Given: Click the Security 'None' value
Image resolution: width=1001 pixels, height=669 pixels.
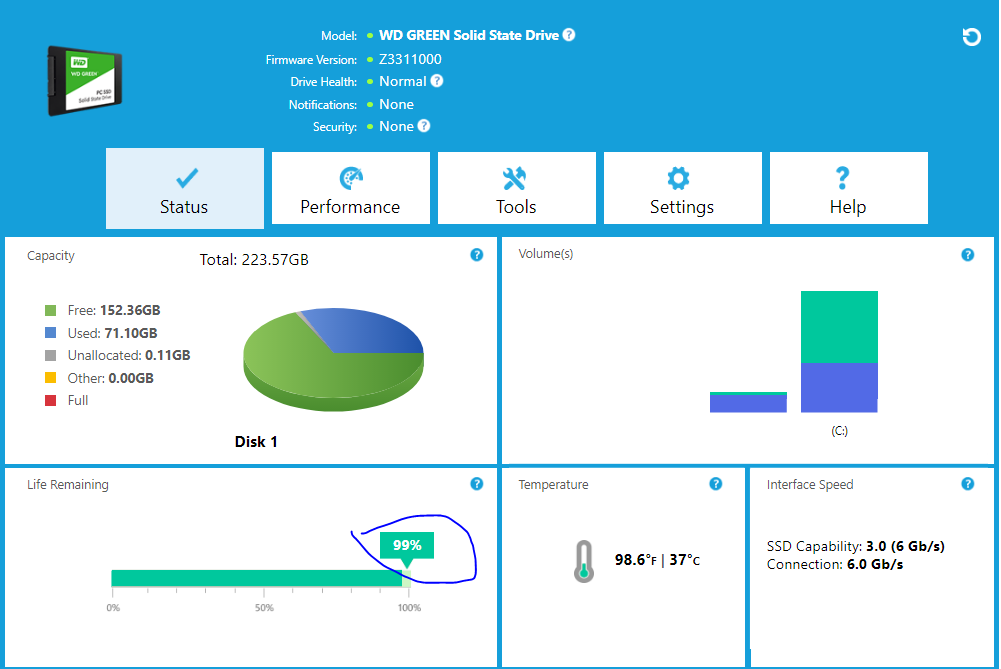Looking at the screenshot, I should tap(396, 126).
